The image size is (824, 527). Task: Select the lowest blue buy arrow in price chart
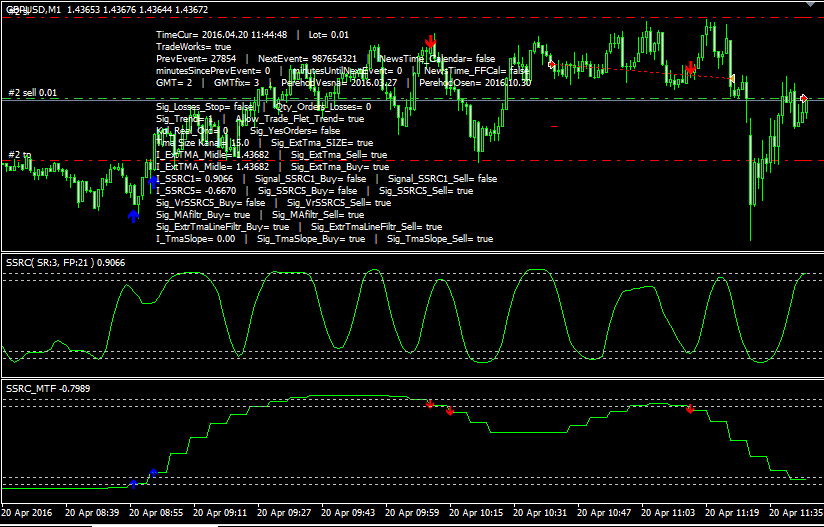point(133,216)
